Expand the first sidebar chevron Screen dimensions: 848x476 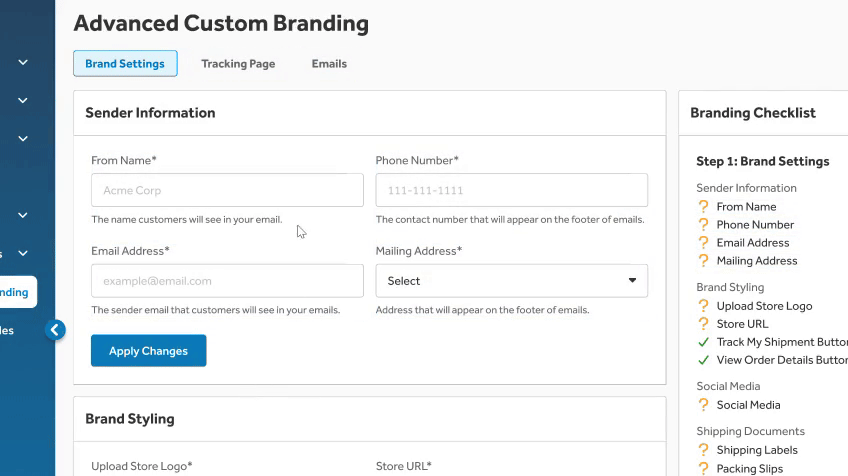tap(23, 62)
